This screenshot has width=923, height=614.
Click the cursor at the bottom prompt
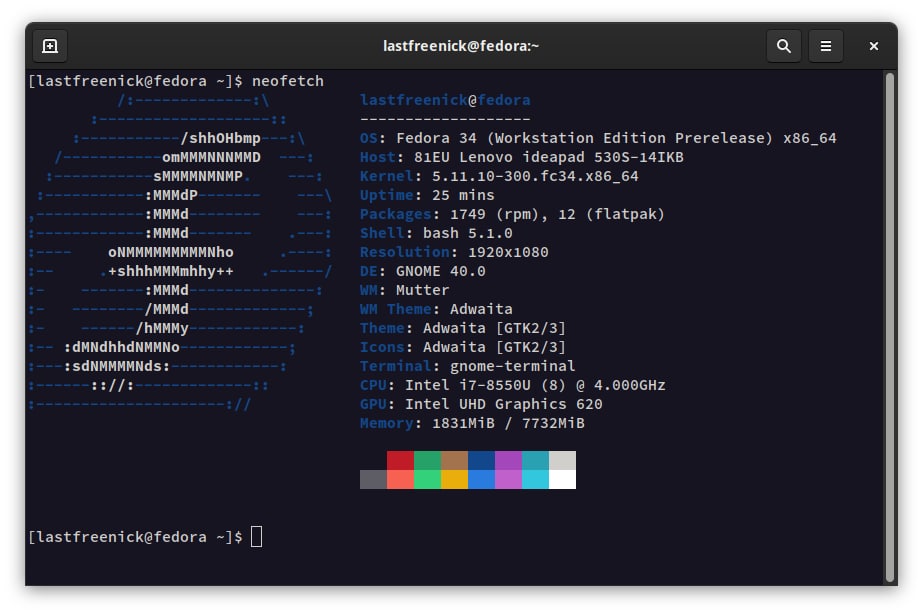pyautogui.click(x=257, y=537)
